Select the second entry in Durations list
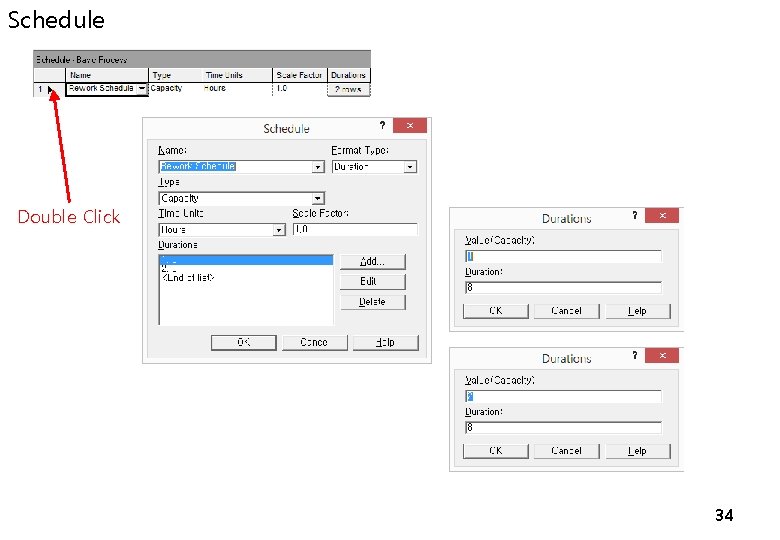780x540 pixels. click(246, 269)
